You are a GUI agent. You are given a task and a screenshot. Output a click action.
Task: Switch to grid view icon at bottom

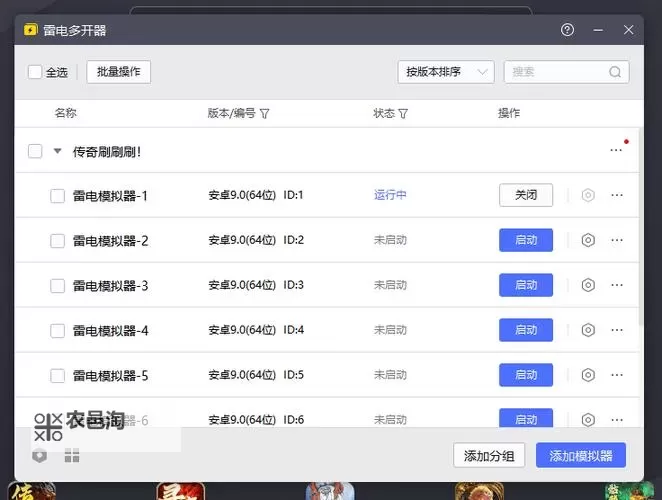(72, 456)
